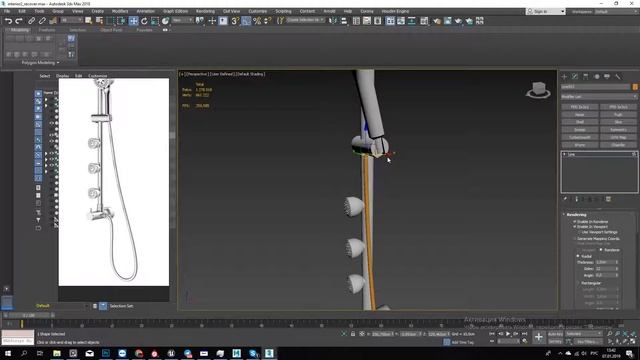The height and width of the screenshot is (360, 640).
Task: Open the Utilities panel wrench icon
Action: tap(618, 76)
